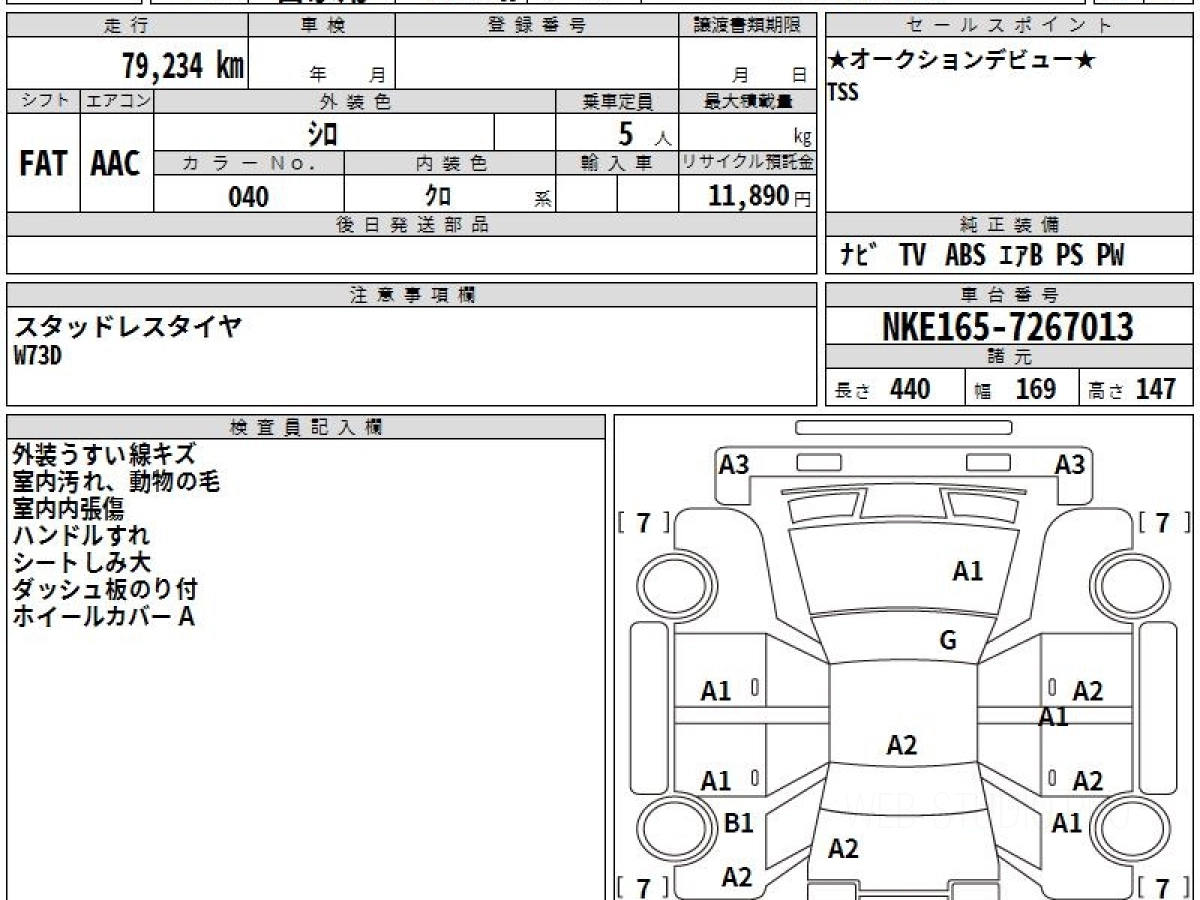The image size is (1200, 900).
Task: Click the "注意事項欄" section header
Action: [x=412, y=295]
